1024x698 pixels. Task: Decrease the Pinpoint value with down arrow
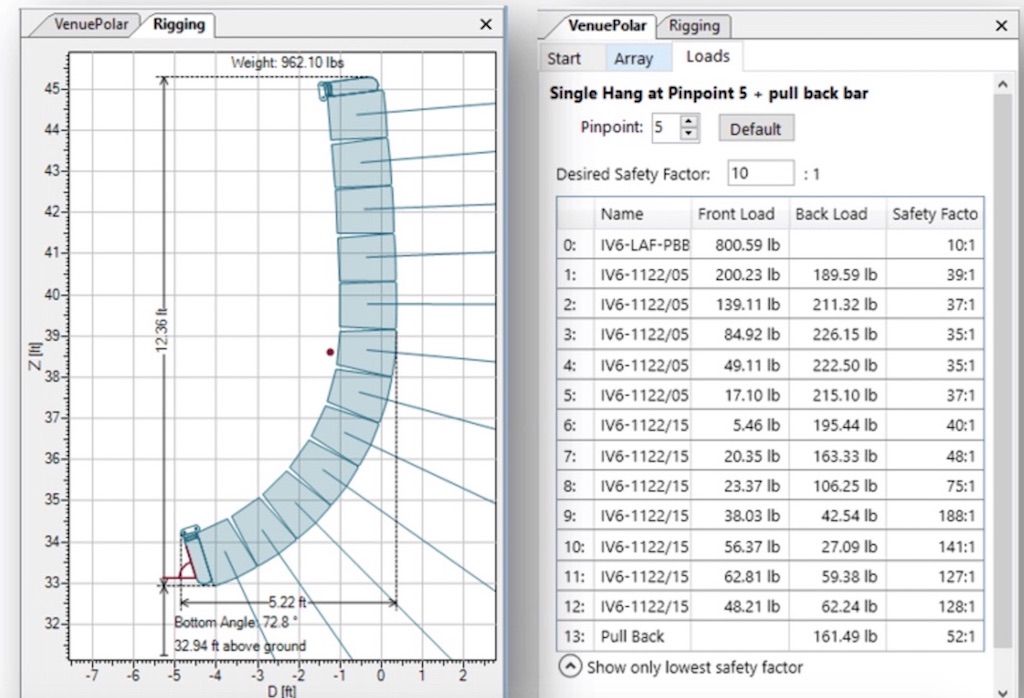coord(689,134)
